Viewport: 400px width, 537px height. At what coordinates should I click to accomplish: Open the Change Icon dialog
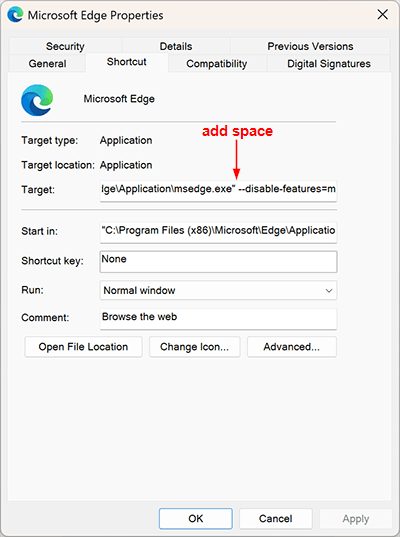195,347
